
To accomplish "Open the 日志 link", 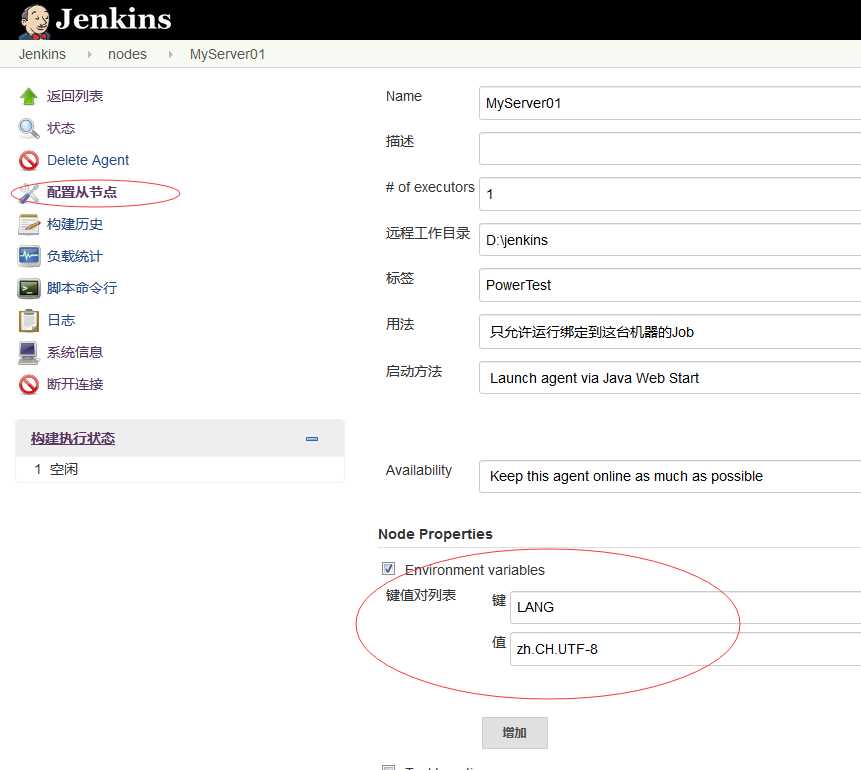I will pyautogui.click(x=61, y=320).
